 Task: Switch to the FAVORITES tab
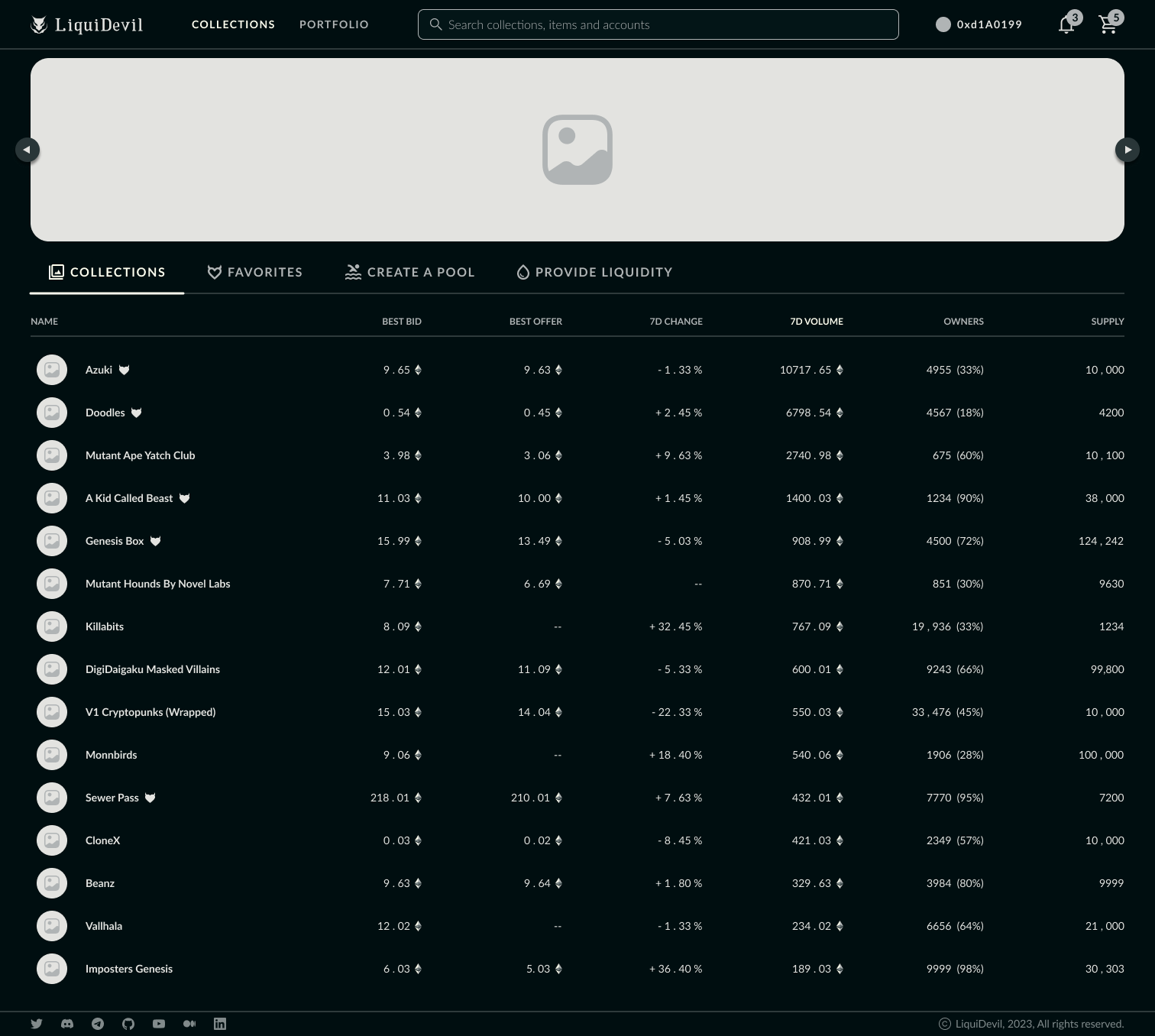255,272
